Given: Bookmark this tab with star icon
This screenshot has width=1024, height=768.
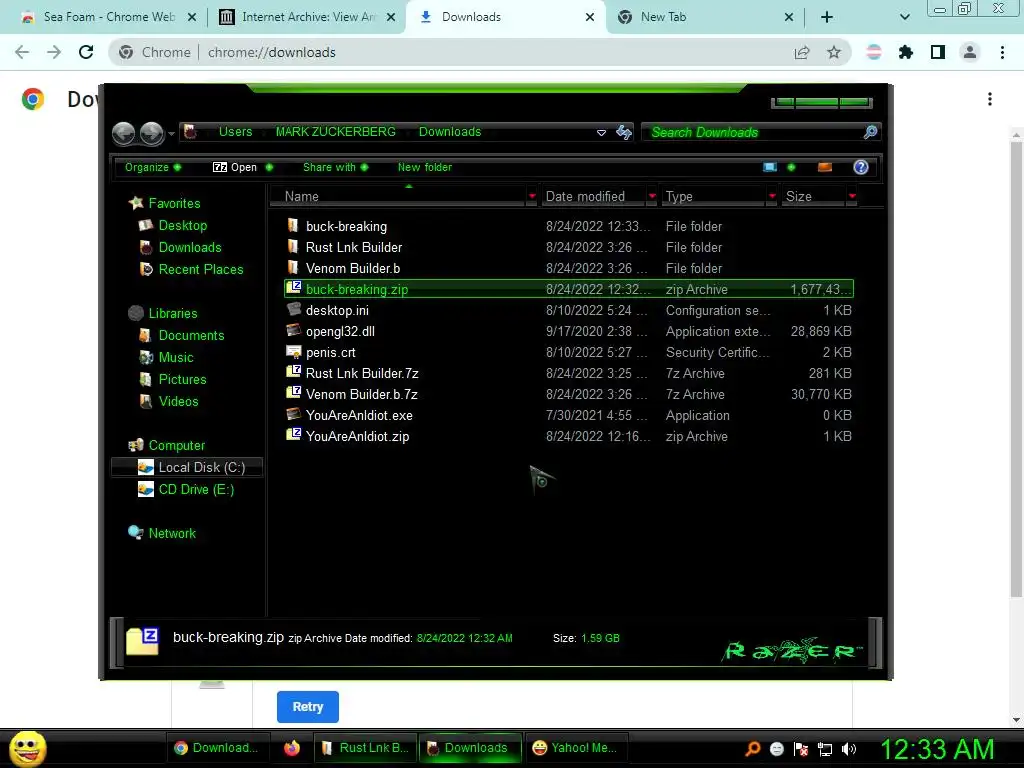Looking at the screenshot, I should (x=834, y=52).
